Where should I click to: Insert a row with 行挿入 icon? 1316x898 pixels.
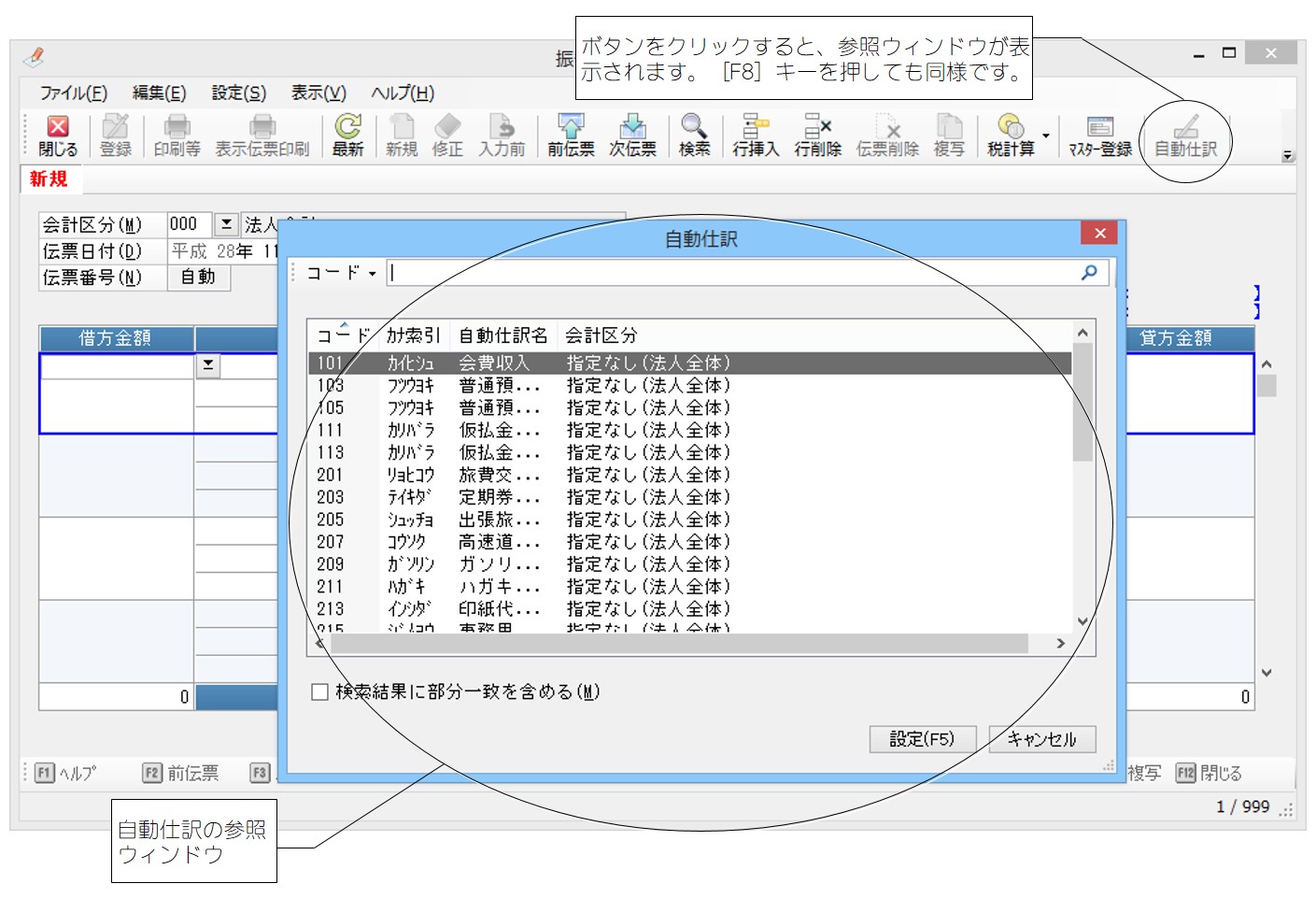(755, 135)
